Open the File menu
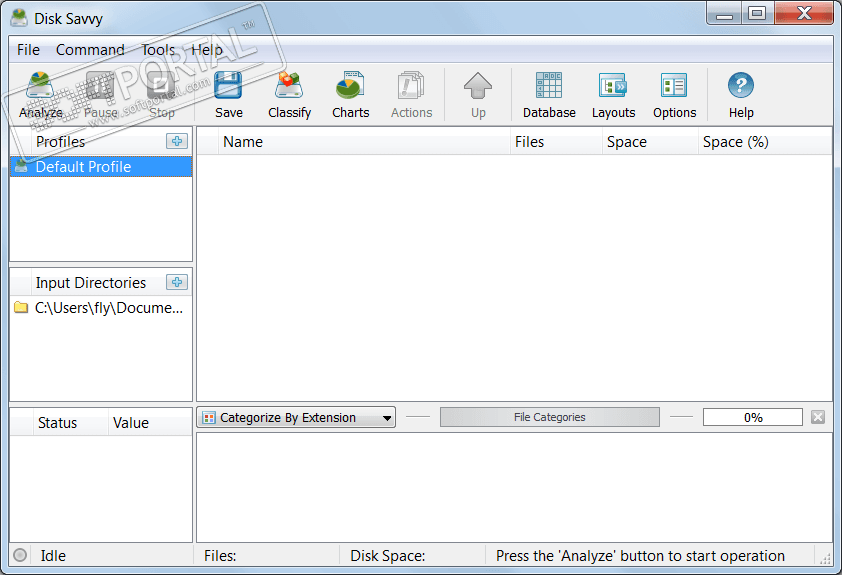 coord(28,50)
